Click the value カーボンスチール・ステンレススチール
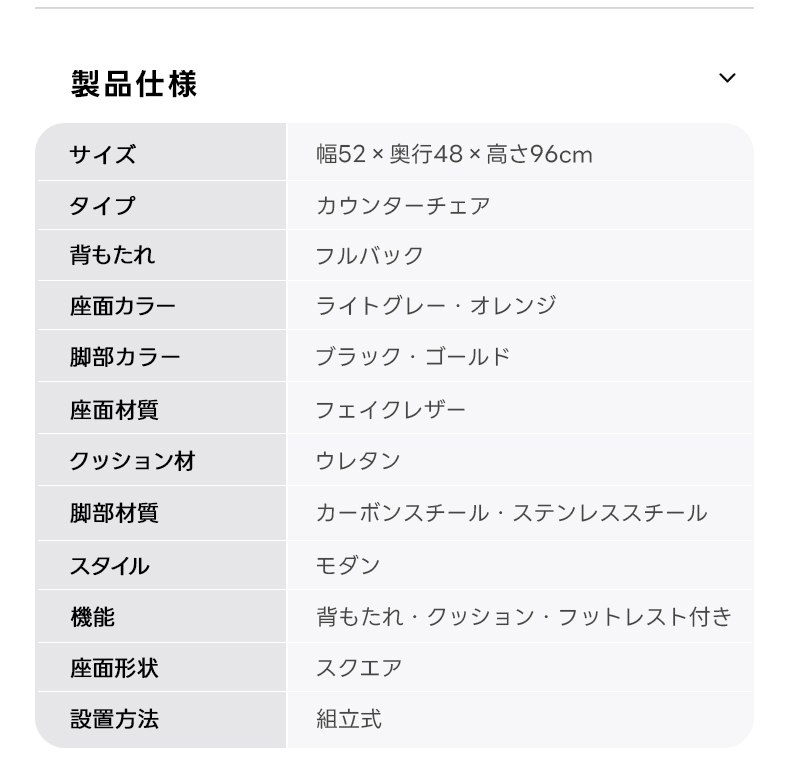 pyautogui.click(x=512, y=513)
